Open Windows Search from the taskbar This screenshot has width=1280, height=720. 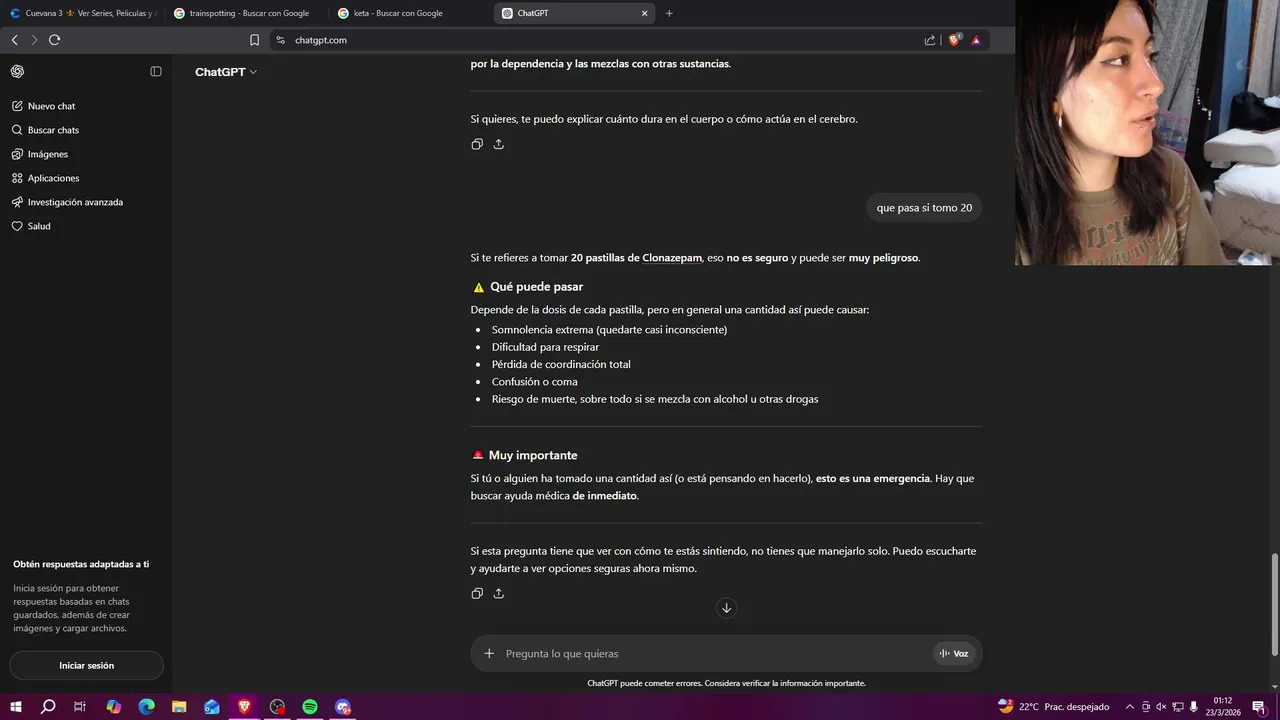(x=48, y=707)
